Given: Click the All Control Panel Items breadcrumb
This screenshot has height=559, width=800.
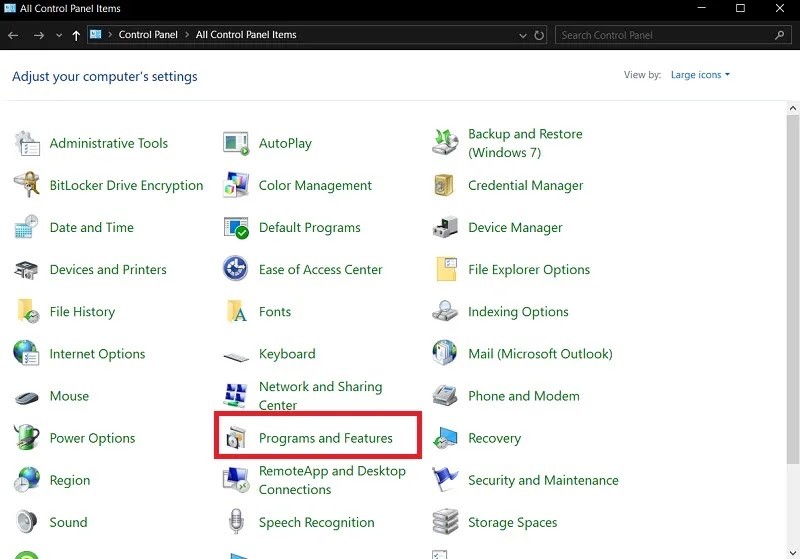Looking at the screenshot, I should tap(246, 35).
